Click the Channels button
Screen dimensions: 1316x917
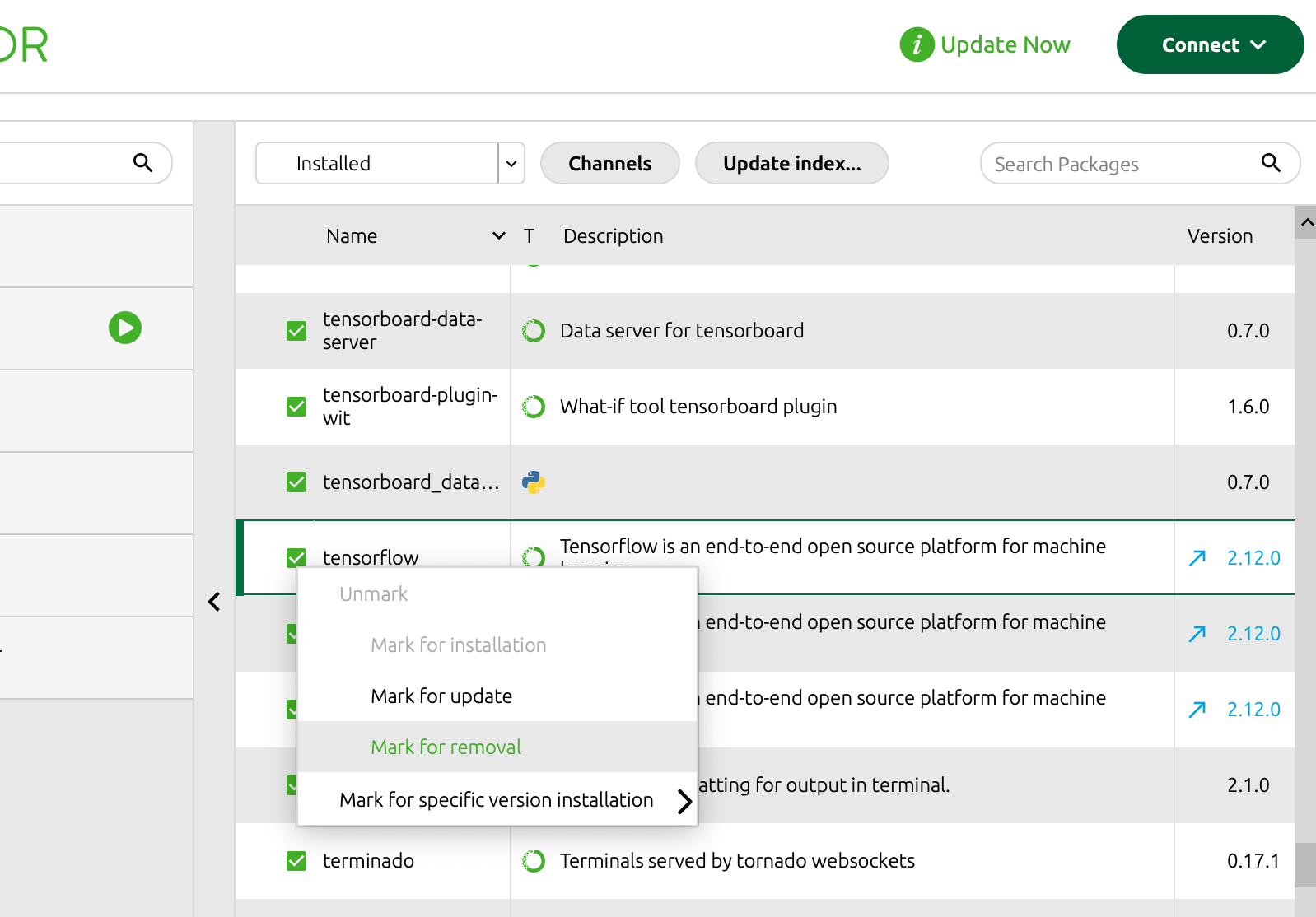tap(609, 163)
